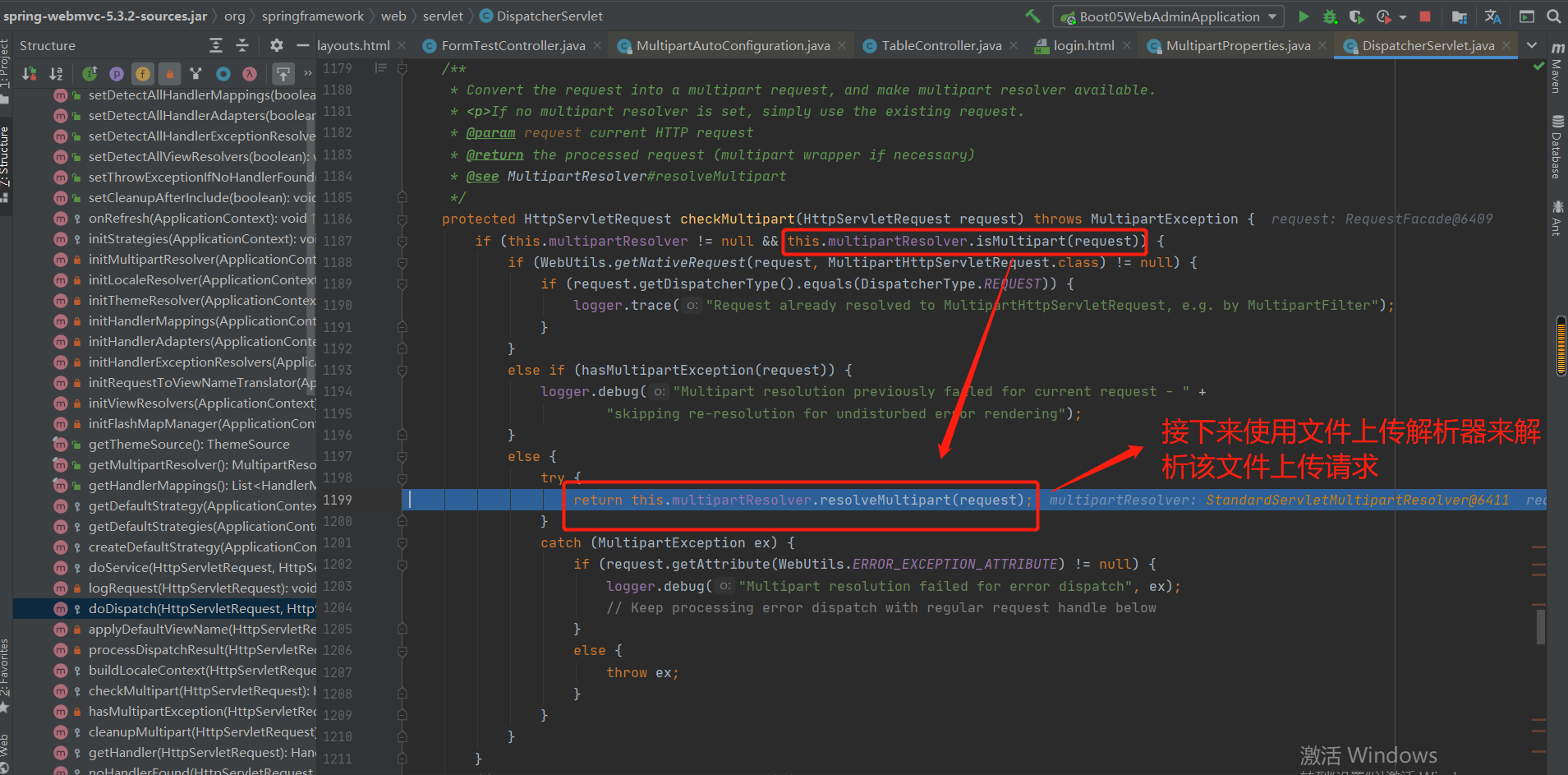Click the spring-webmvc-5.3.2-sources.jar breadcrumb
This screenshot has height=775, width=1568.
[105, 16]
